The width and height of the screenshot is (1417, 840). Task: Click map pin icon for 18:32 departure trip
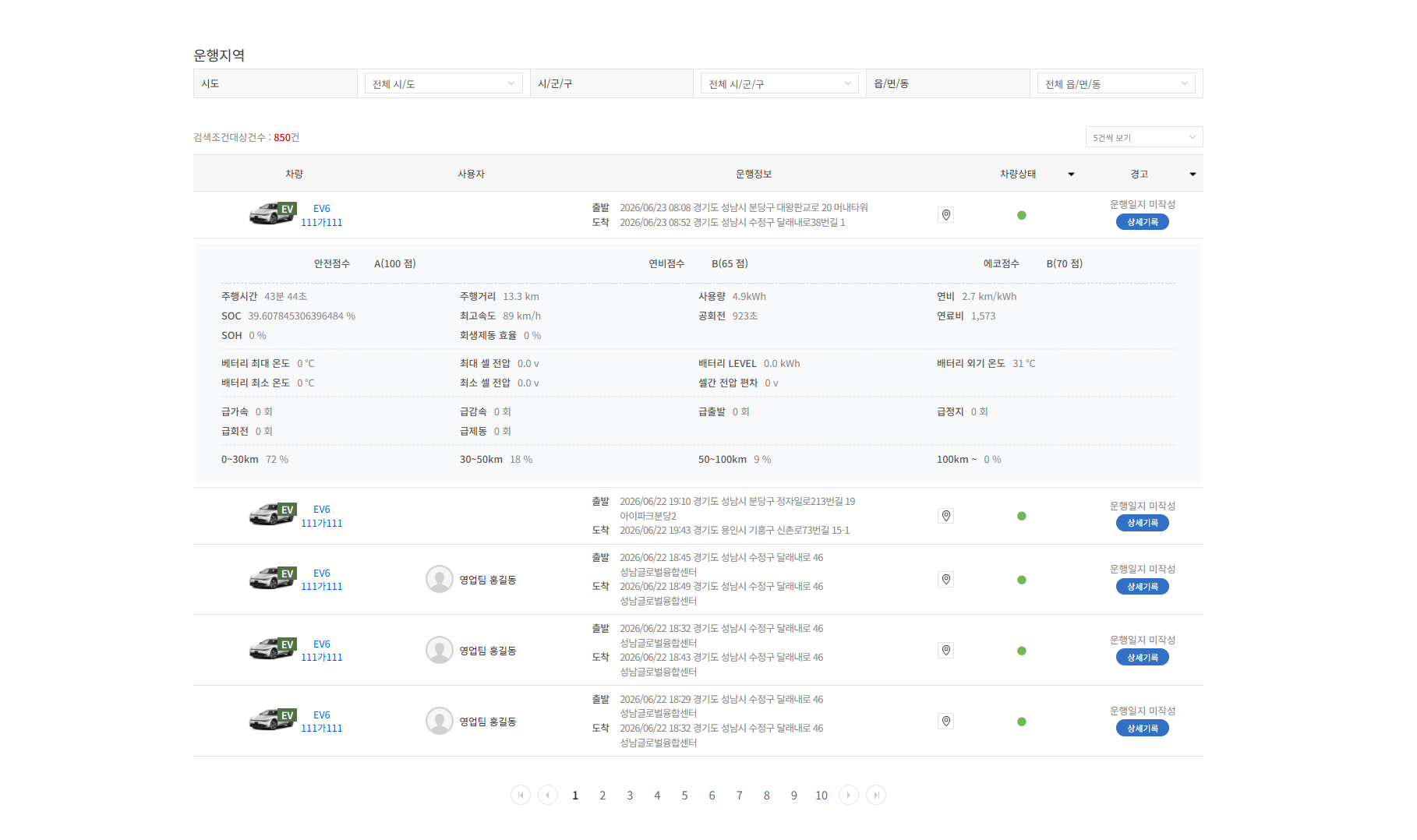pos(946,650)
